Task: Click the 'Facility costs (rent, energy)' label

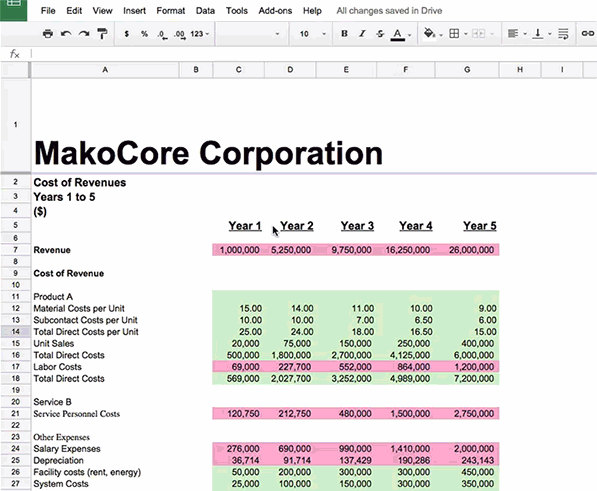Action: (x=87, y=472)
